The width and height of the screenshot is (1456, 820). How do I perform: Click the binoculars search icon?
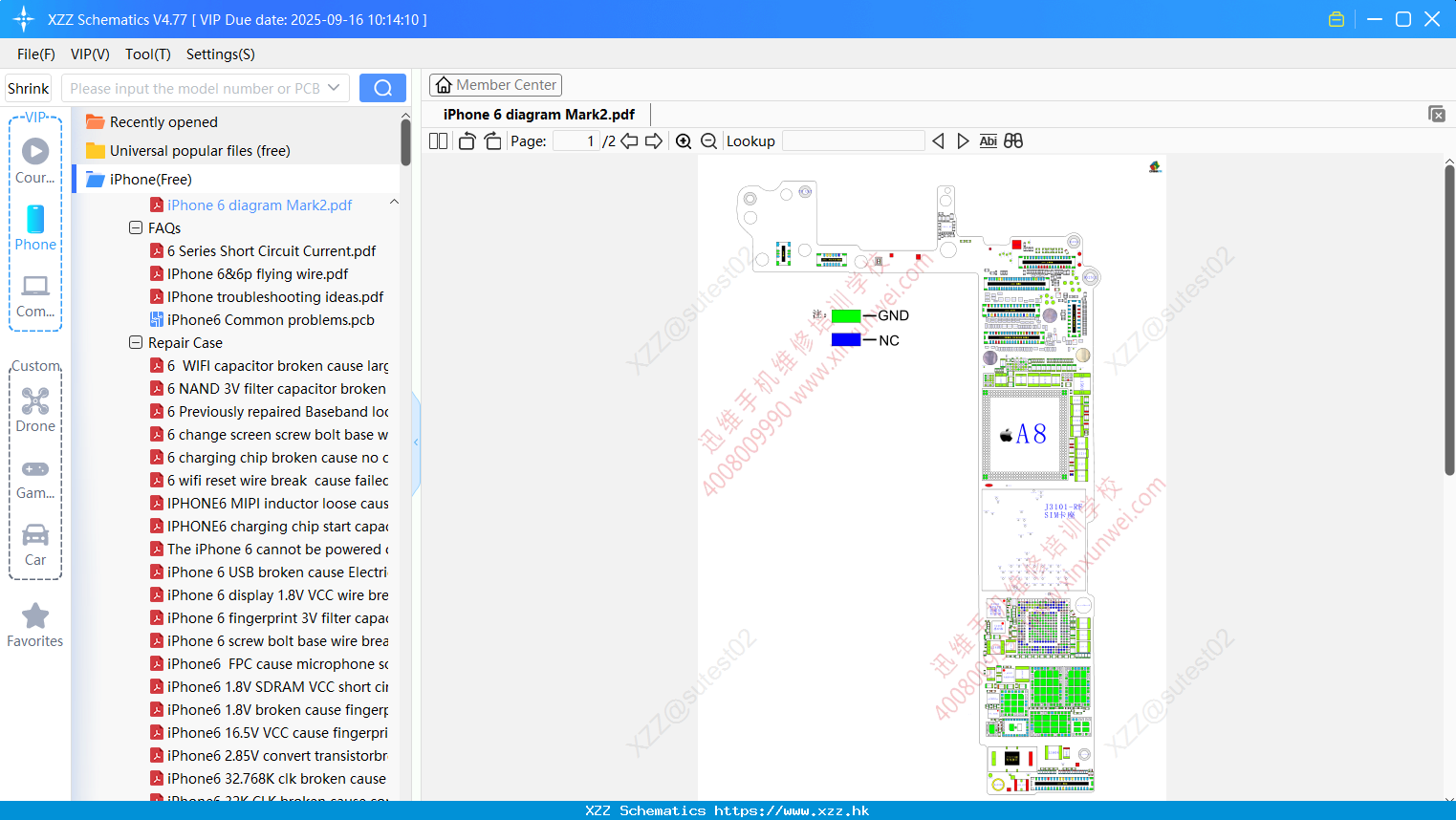tap(1013, 141)
